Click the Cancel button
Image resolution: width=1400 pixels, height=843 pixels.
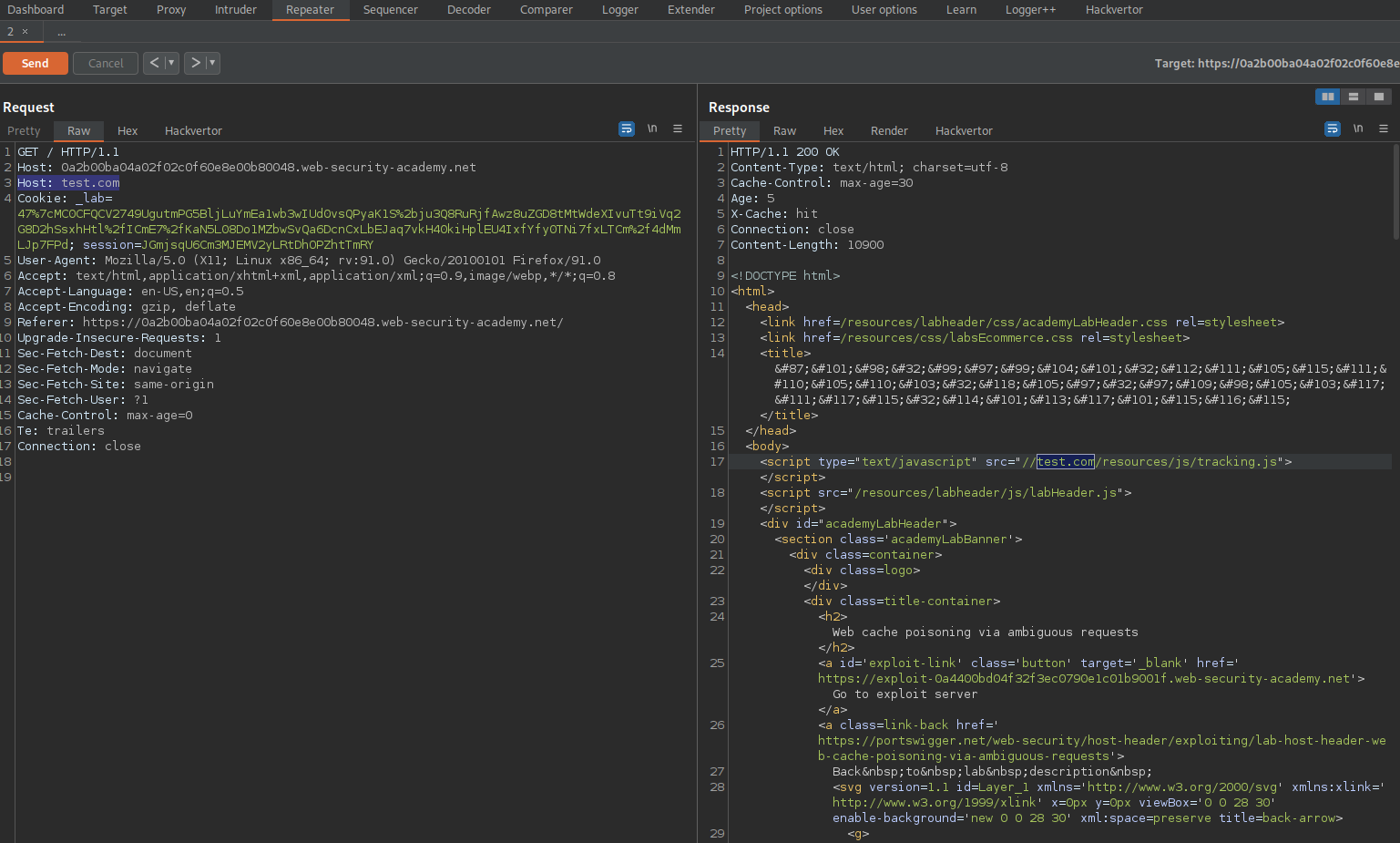(106, 63)
